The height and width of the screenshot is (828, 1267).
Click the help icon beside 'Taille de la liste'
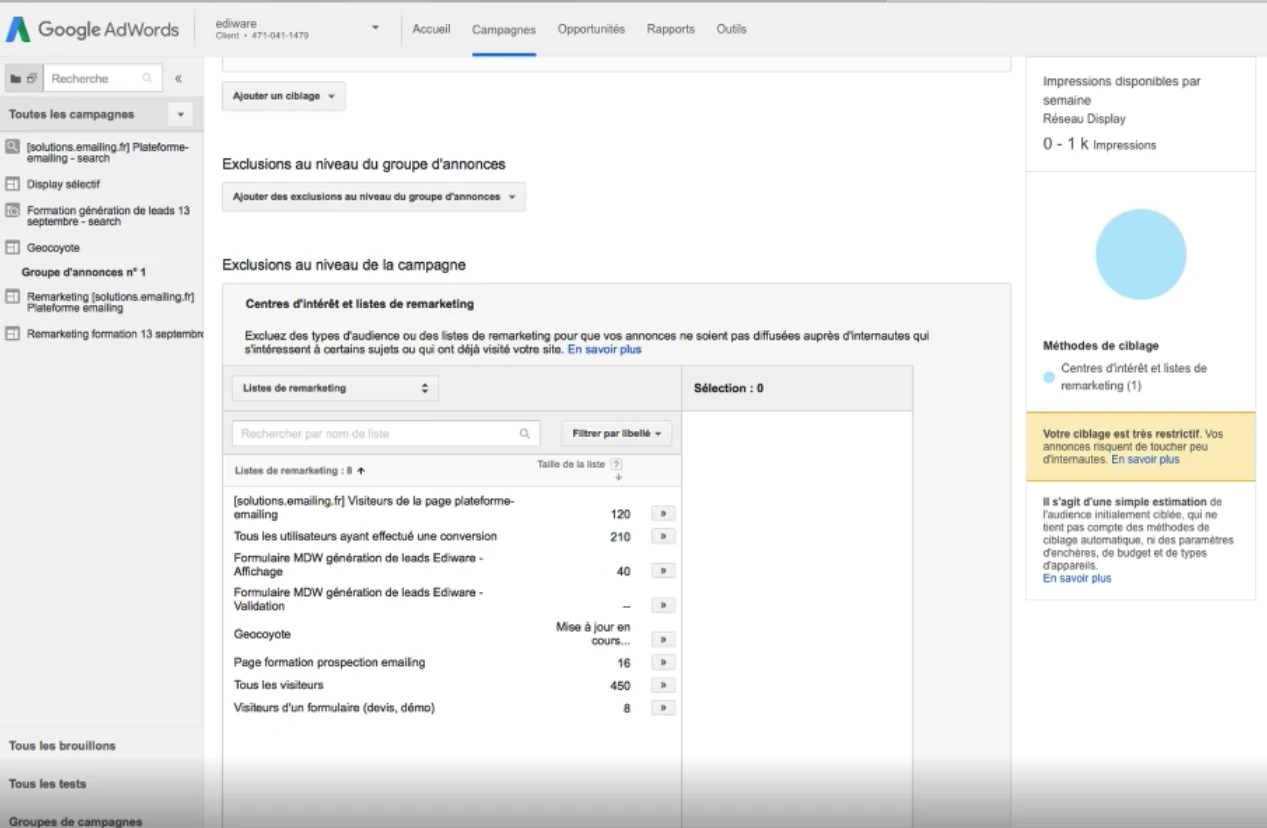[616, 464]
